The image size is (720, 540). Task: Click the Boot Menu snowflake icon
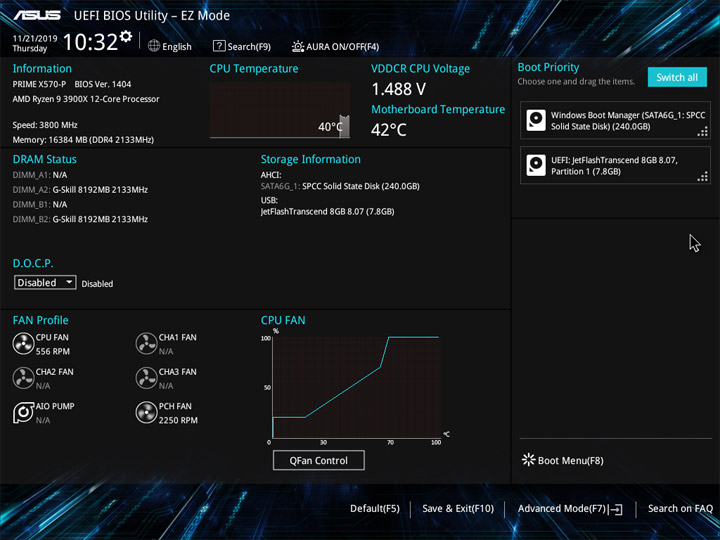click(529, 460)
